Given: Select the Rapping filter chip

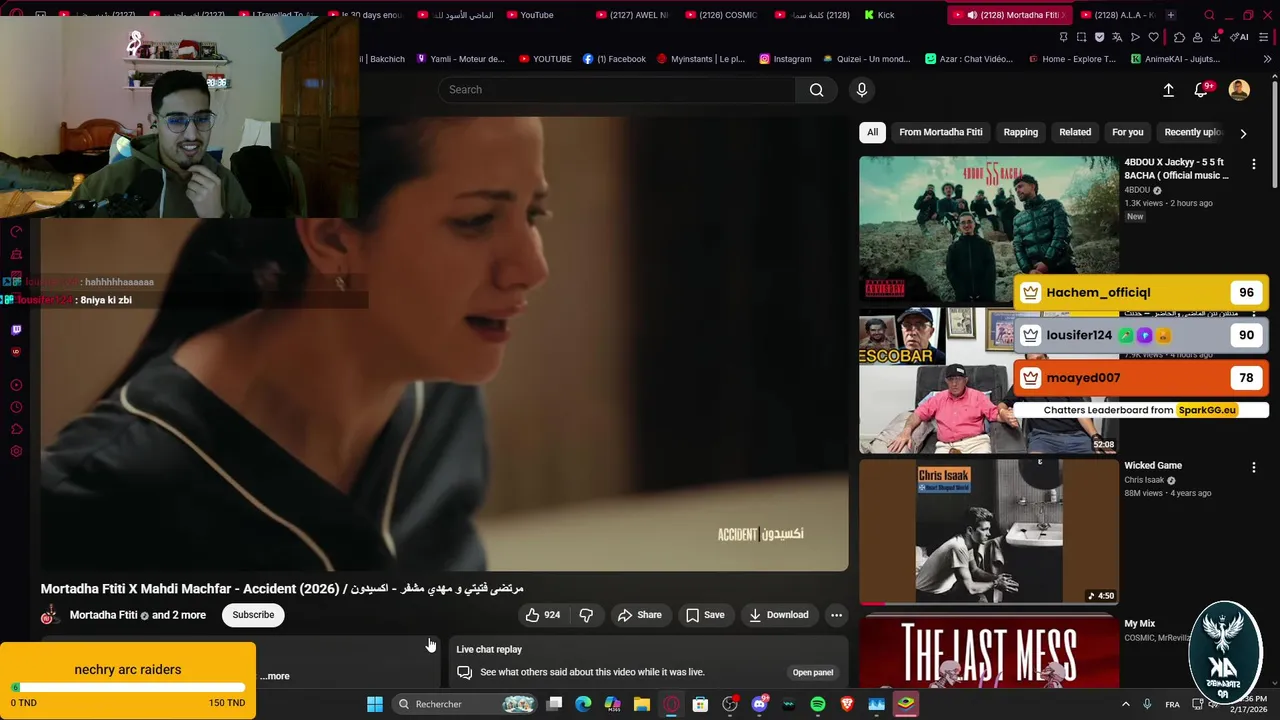Looking at the screenshot, I should (x=1021, y=132).
